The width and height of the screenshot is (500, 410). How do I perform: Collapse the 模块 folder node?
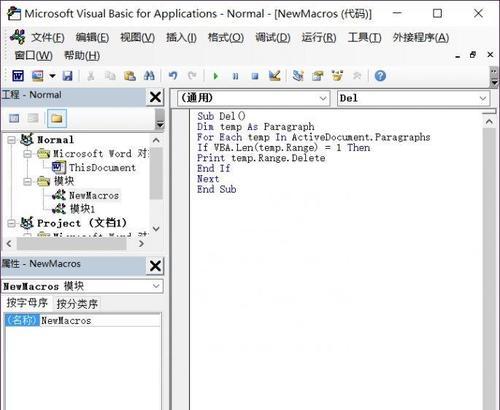28,181
